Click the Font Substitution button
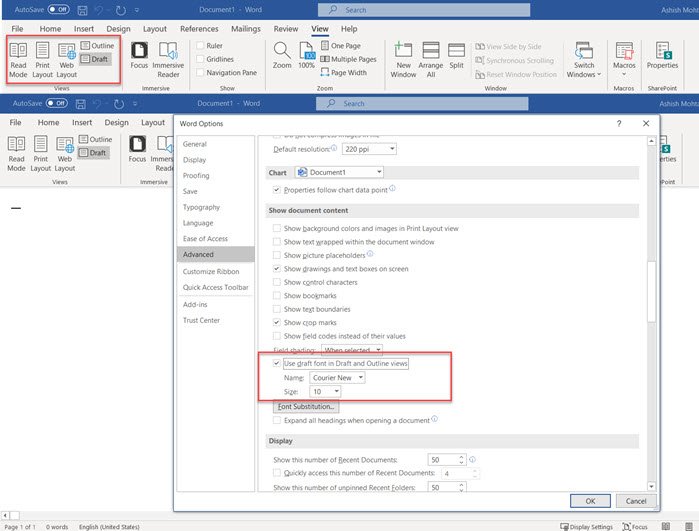The width and height of the screenshot is (699, 531). [x=306, y=407]
